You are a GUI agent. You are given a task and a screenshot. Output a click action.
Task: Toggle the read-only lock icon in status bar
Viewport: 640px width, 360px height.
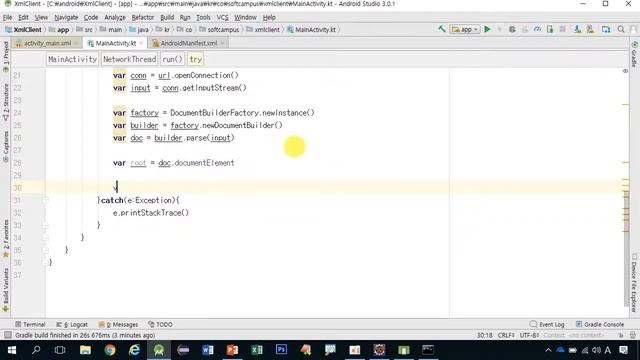coord(621,335)
